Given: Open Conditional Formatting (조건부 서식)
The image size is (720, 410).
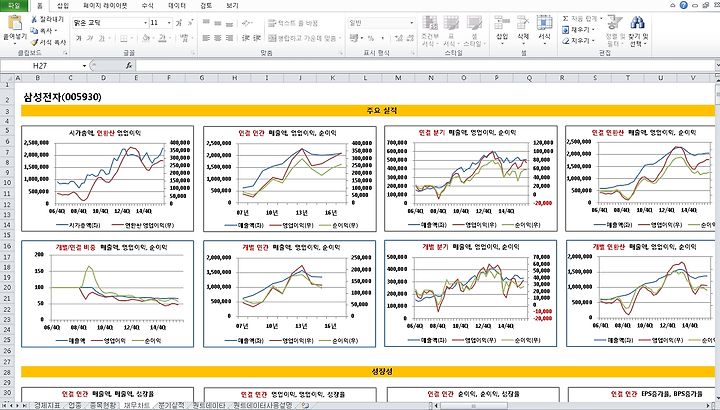Looking at the screenshot, I should pyautogui.click(x=430, y=31).
